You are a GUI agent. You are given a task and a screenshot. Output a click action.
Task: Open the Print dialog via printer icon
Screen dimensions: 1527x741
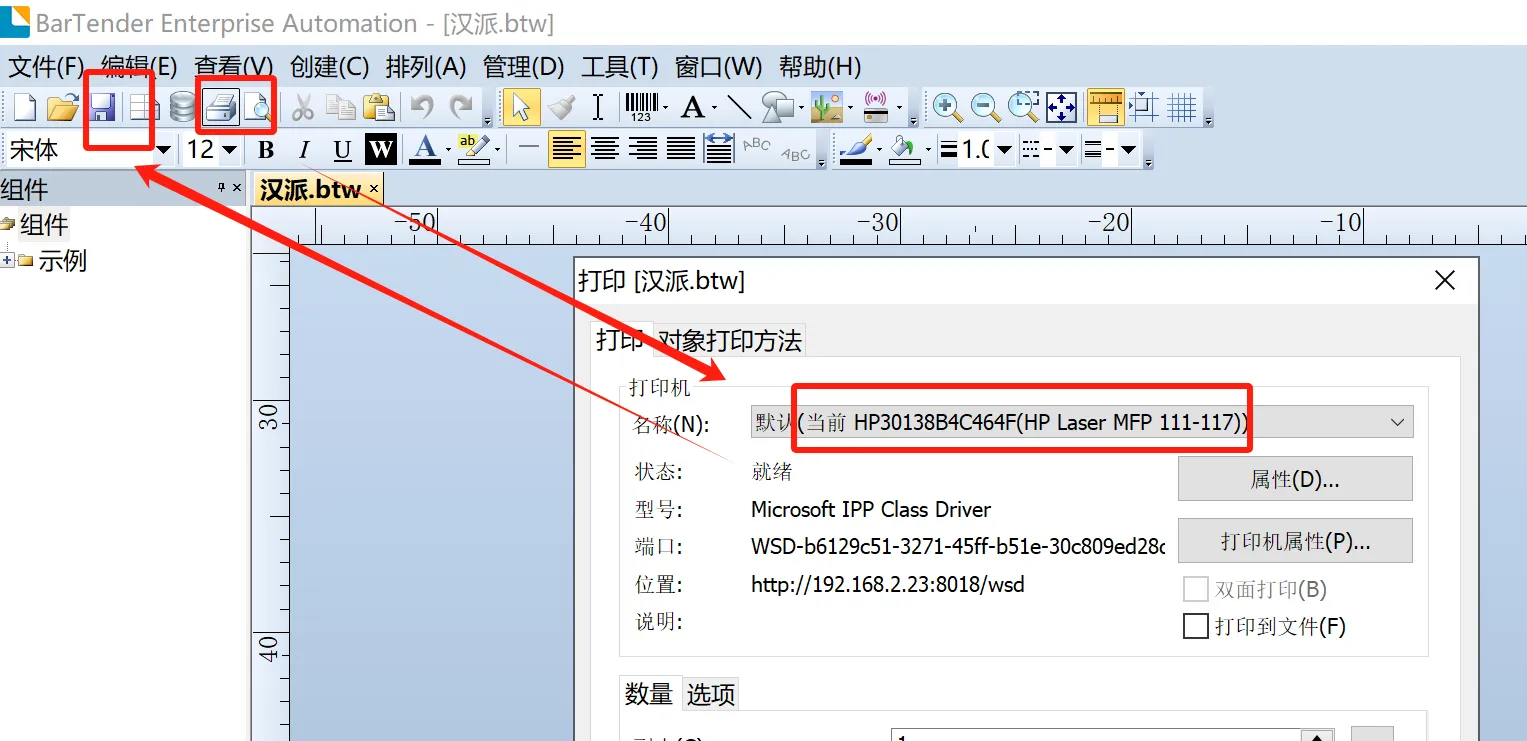click(x=221, y=107)
